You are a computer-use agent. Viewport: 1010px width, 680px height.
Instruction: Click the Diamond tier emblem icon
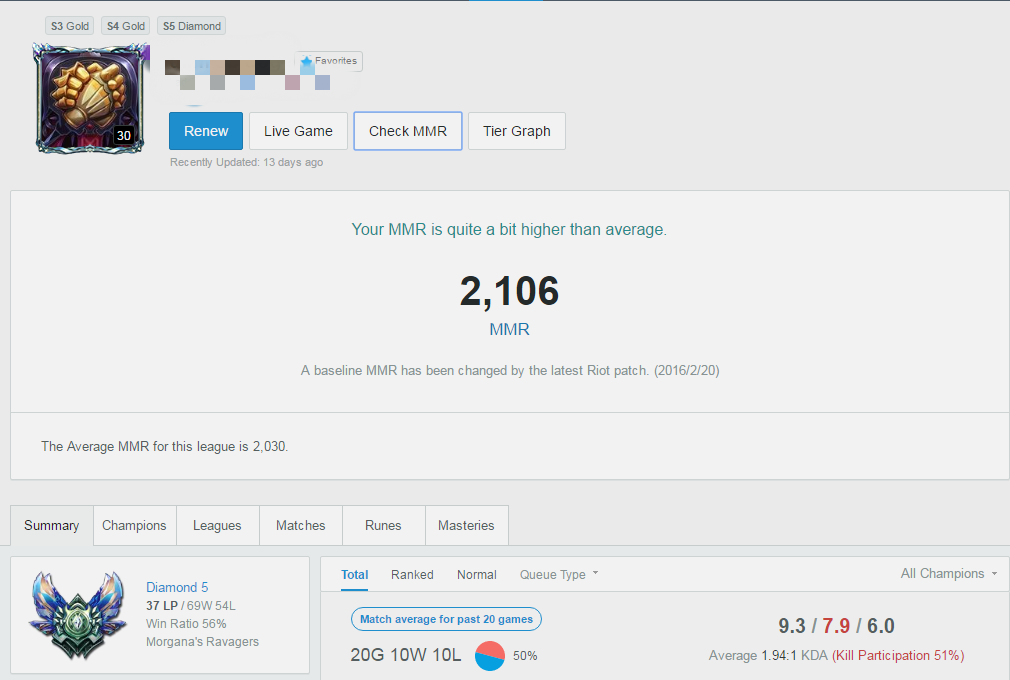pyautogui.click(x=77, y=616)
